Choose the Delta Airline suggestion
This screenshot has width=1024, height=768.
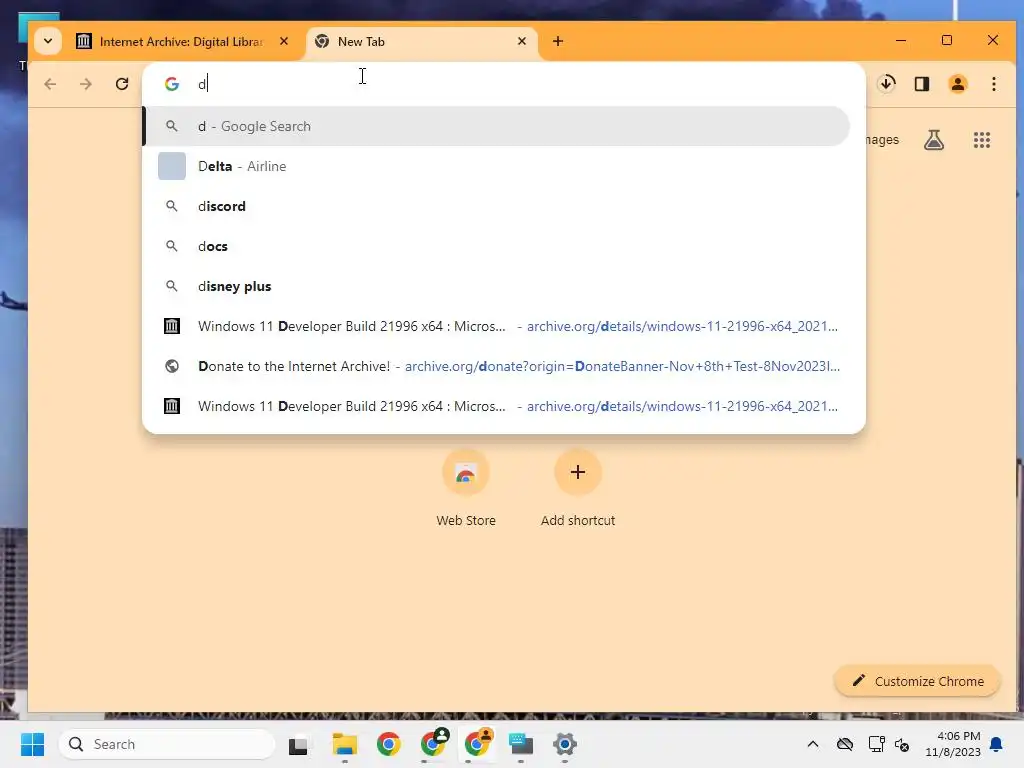[x=496, y=167]
